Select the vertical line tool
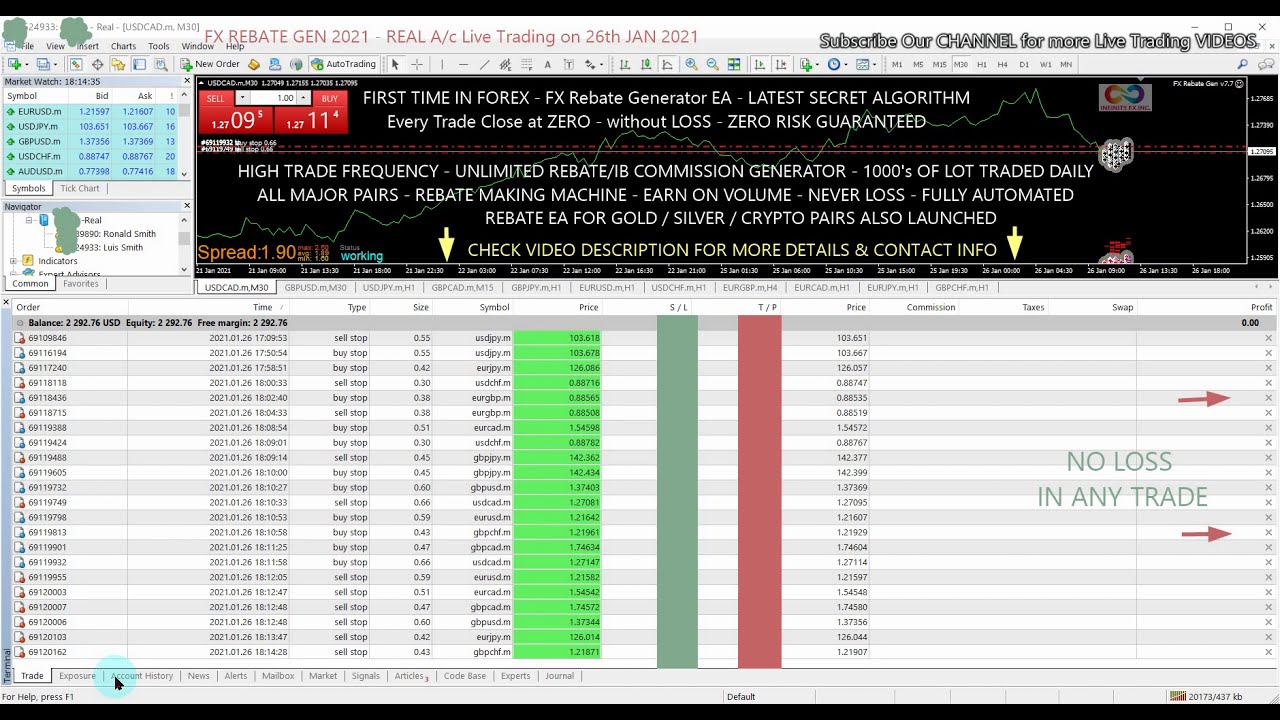 point(442,64)
